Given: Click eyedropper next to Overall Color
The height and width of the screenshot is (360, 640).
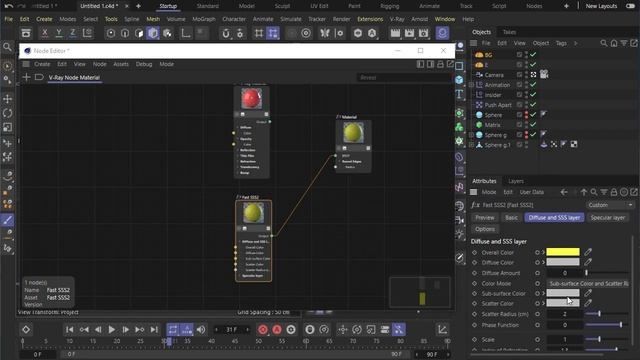Looking at the screenshot, I should tap(588, 252).
